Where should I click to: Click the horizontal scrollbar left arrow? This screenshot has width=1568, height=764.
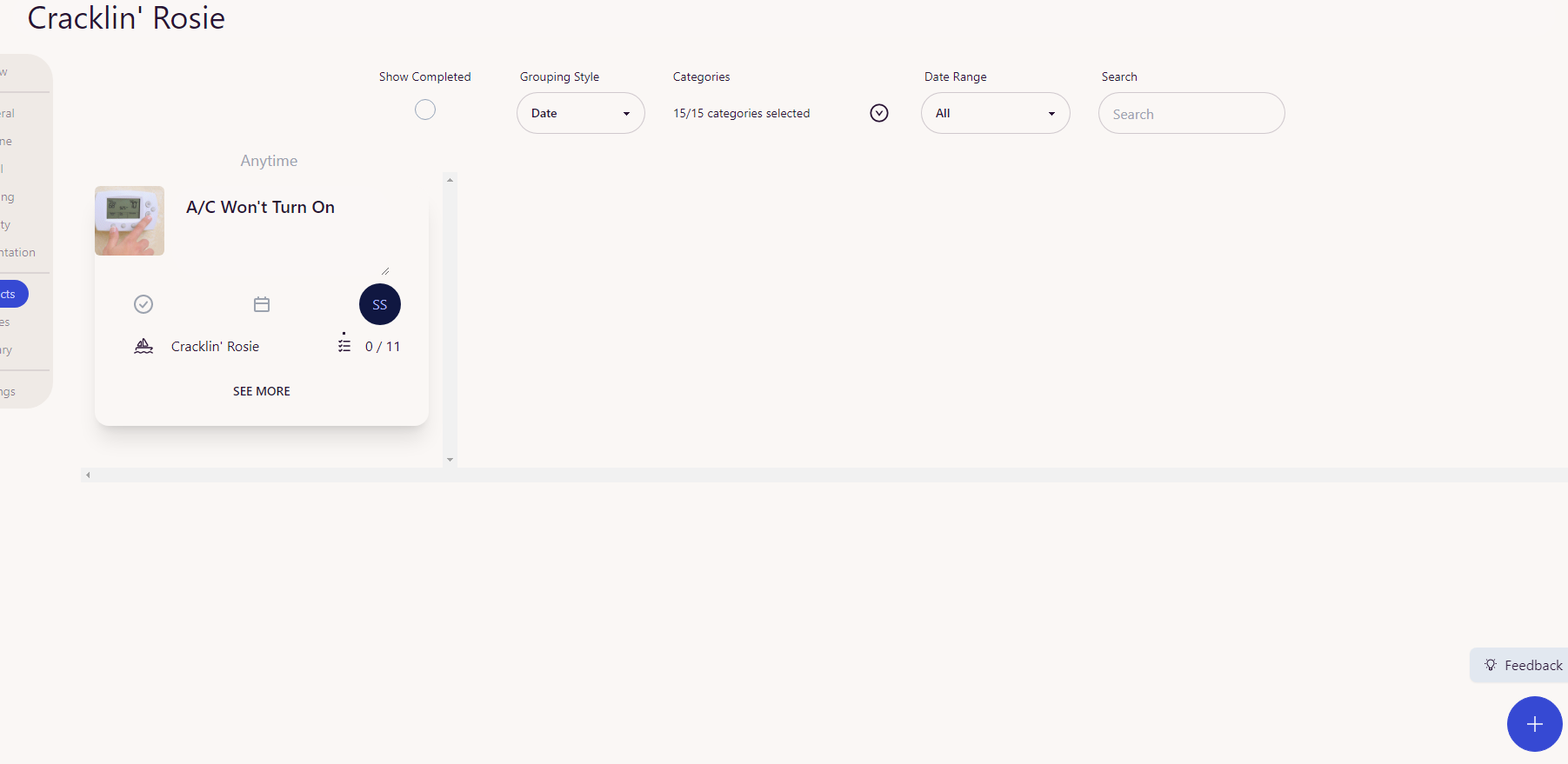tap(88, 475)
